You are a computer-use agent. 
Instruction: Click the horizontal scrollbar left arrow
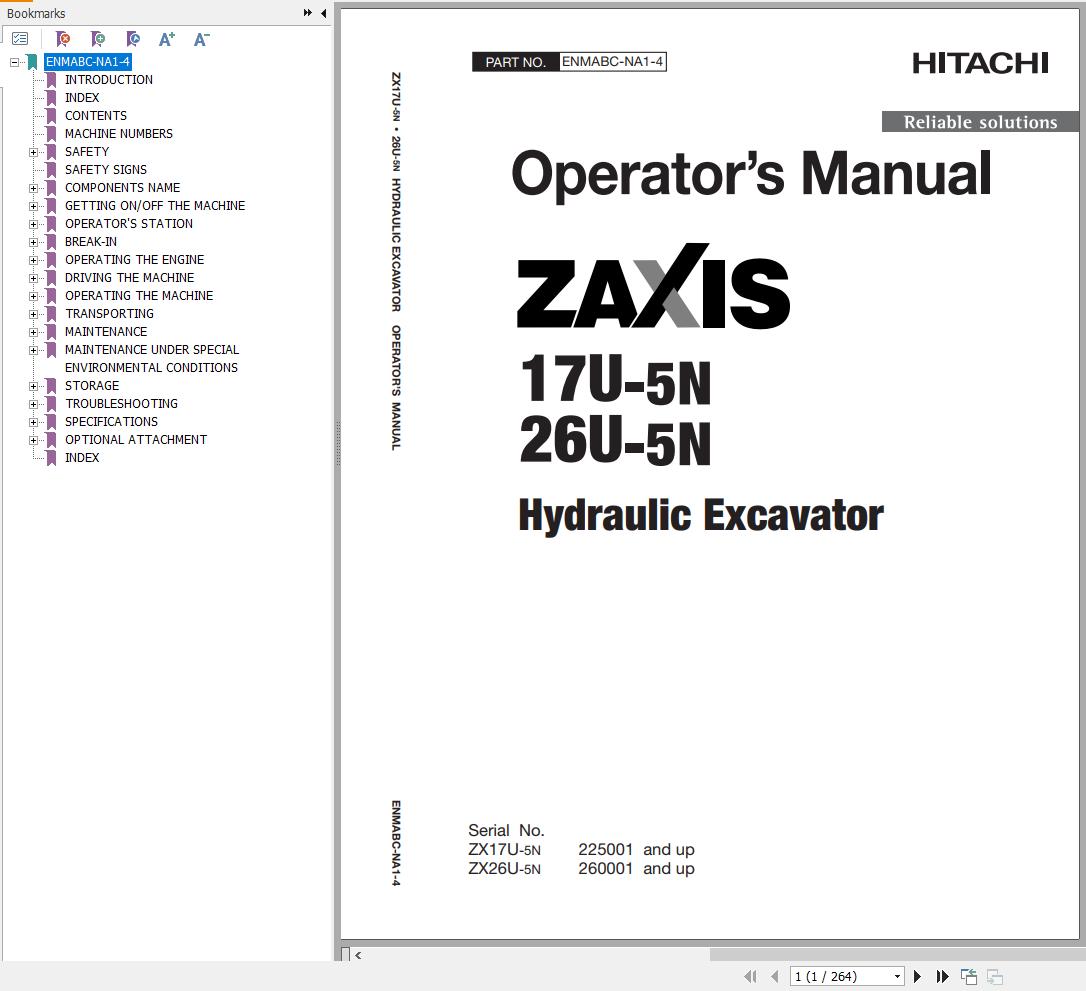pos(358,956)
